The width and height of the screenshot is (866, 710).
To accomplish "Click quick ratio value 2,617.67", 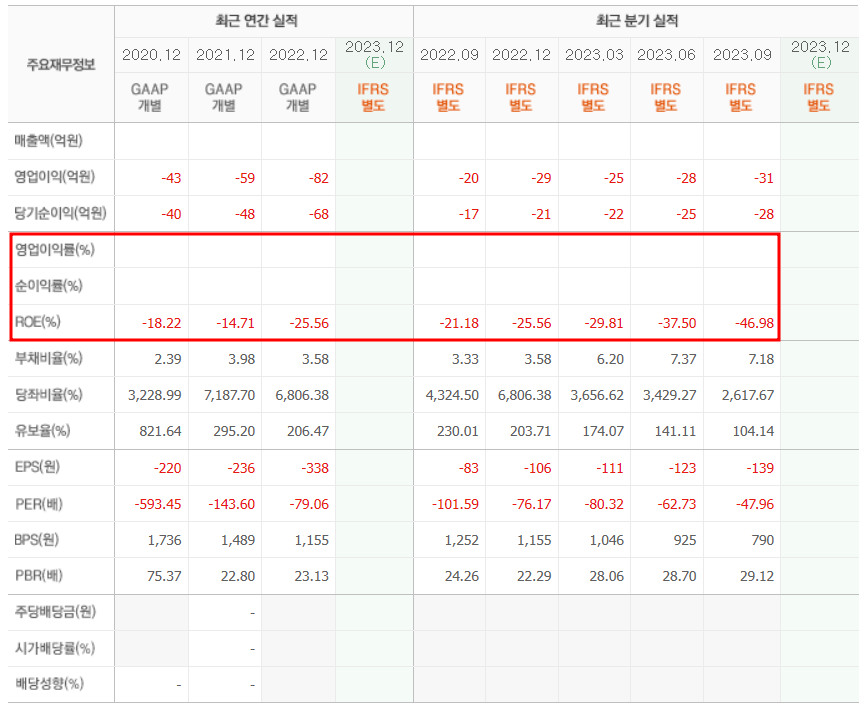I will pyautogui.click(x=748, y=396).
